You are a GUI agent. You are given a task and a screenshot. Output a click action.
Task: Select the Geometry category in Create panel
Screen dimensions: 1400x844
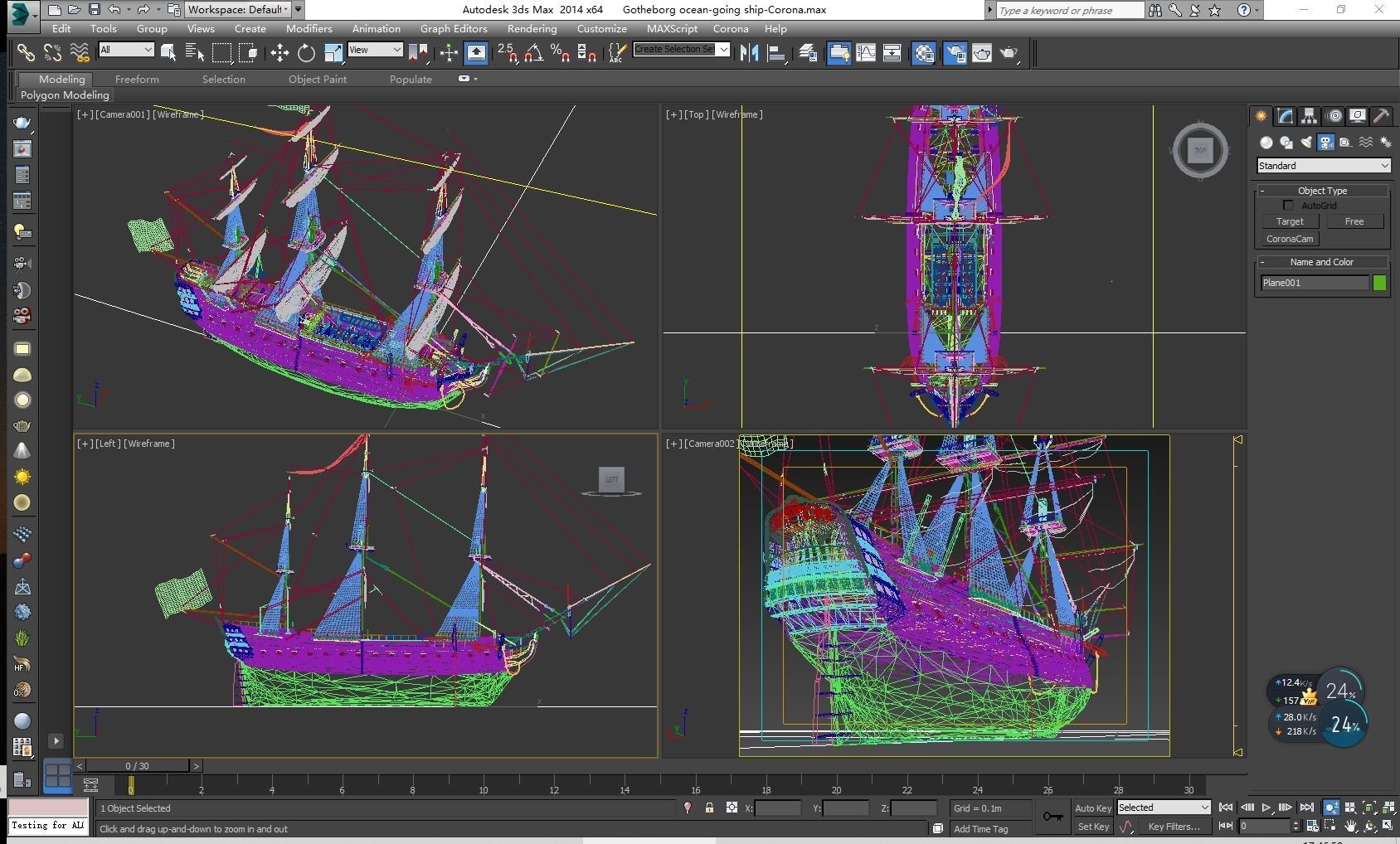(x=1266, y=143)
